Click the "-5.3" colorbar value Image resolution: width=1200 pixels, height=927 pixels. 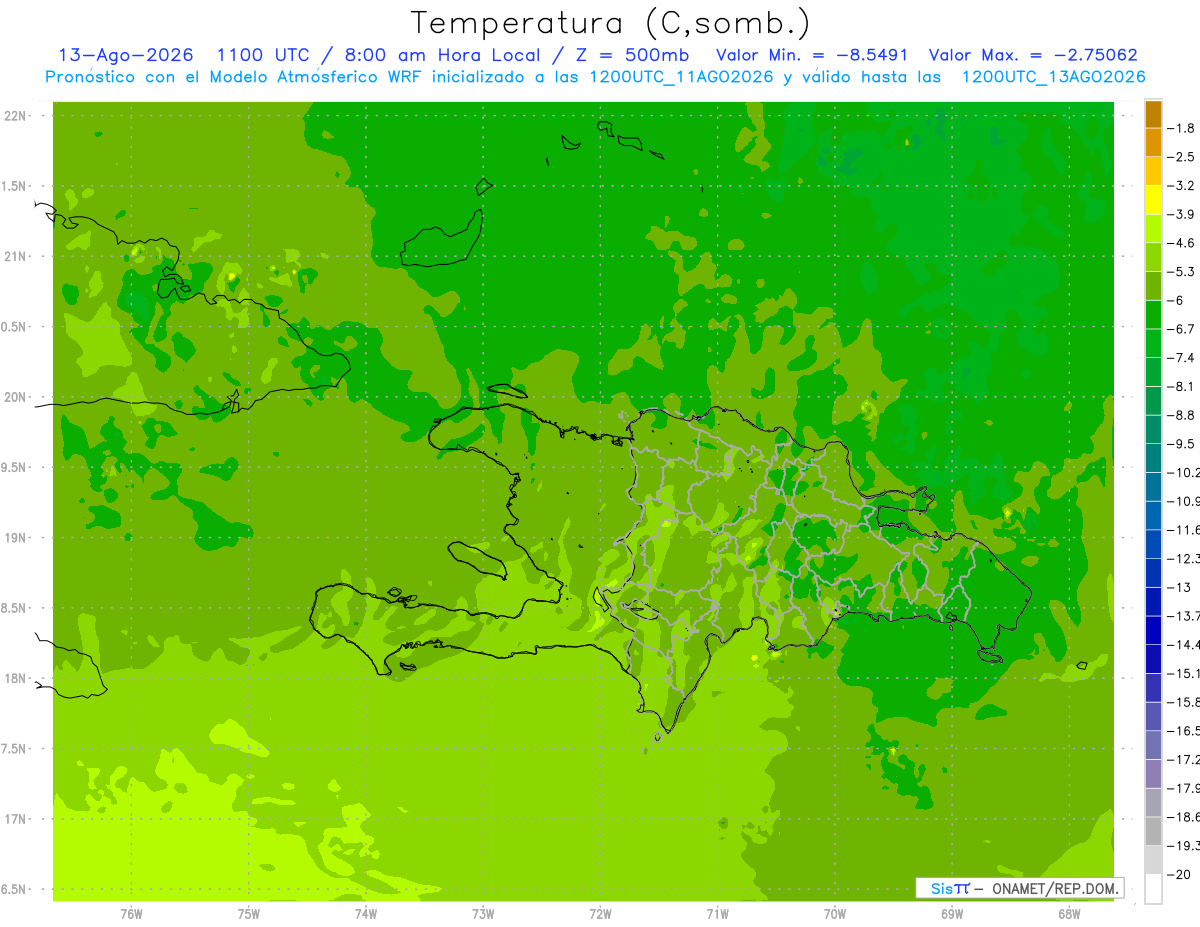click(x=1181, y=272)
